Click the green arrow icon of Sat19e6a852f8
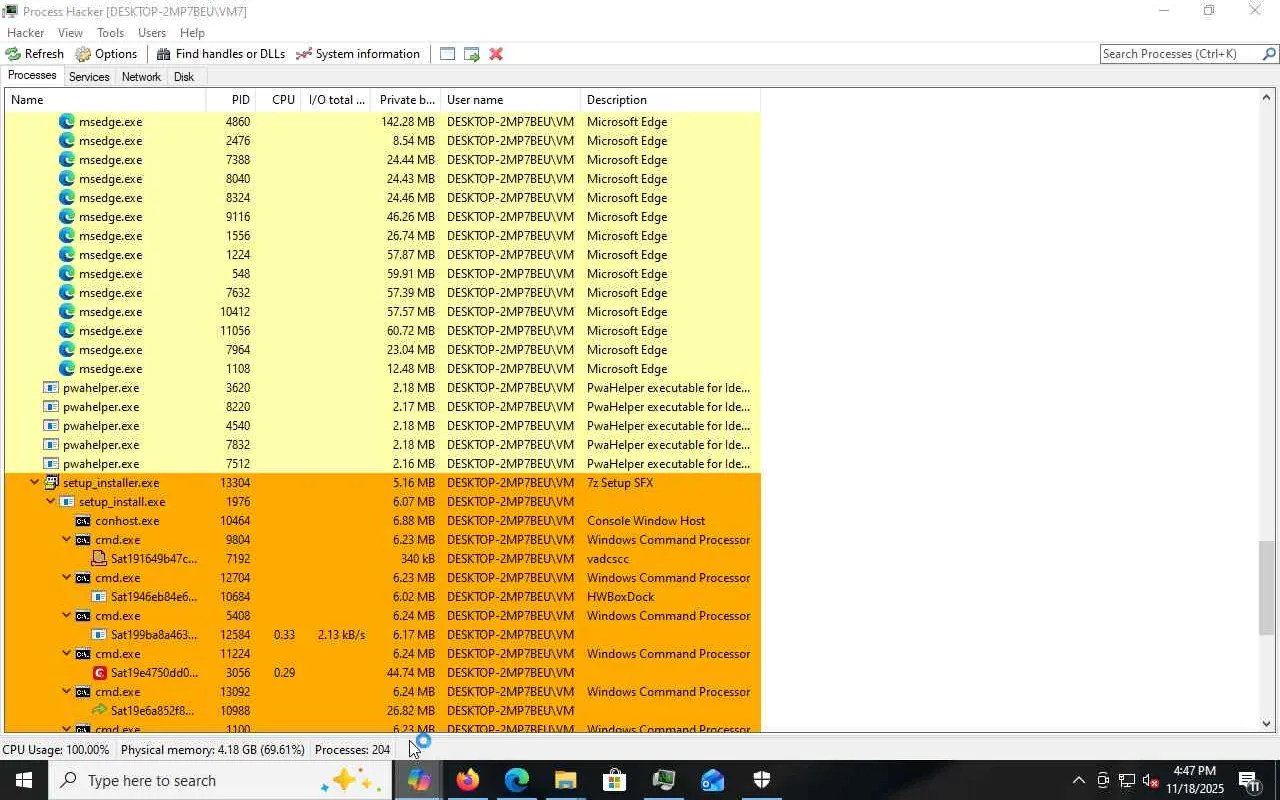The height and width of the screenshot is (800, 1280). pos(99,711)
